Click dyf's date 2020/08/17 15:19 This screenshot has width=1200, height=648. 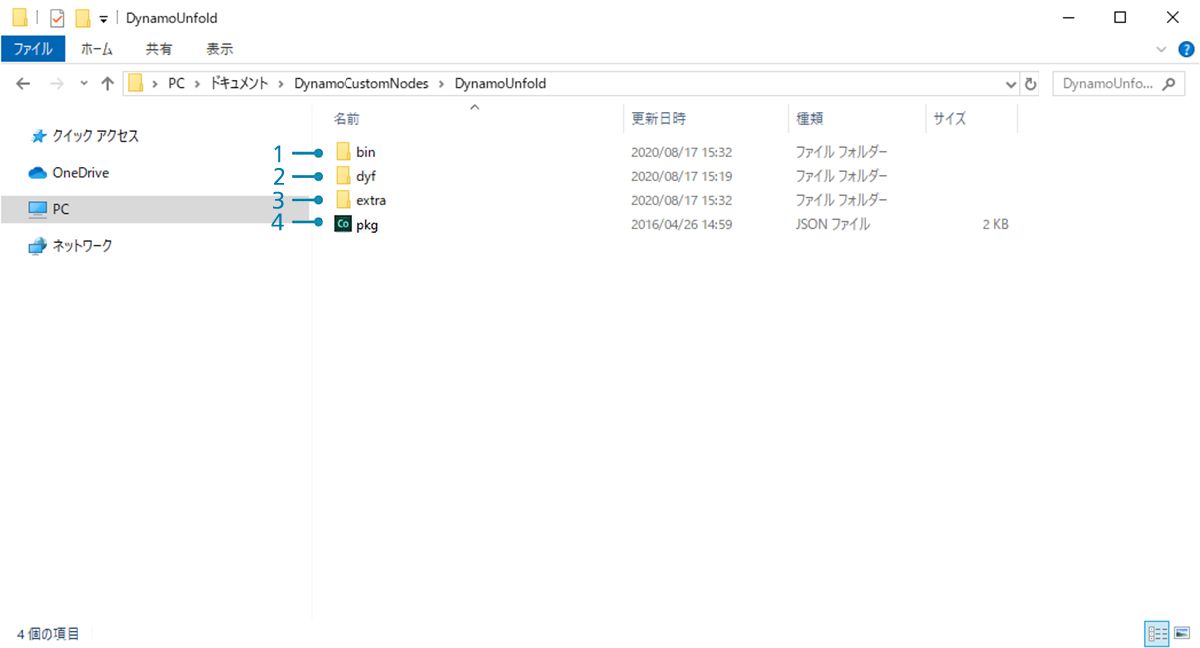point(682,176)
